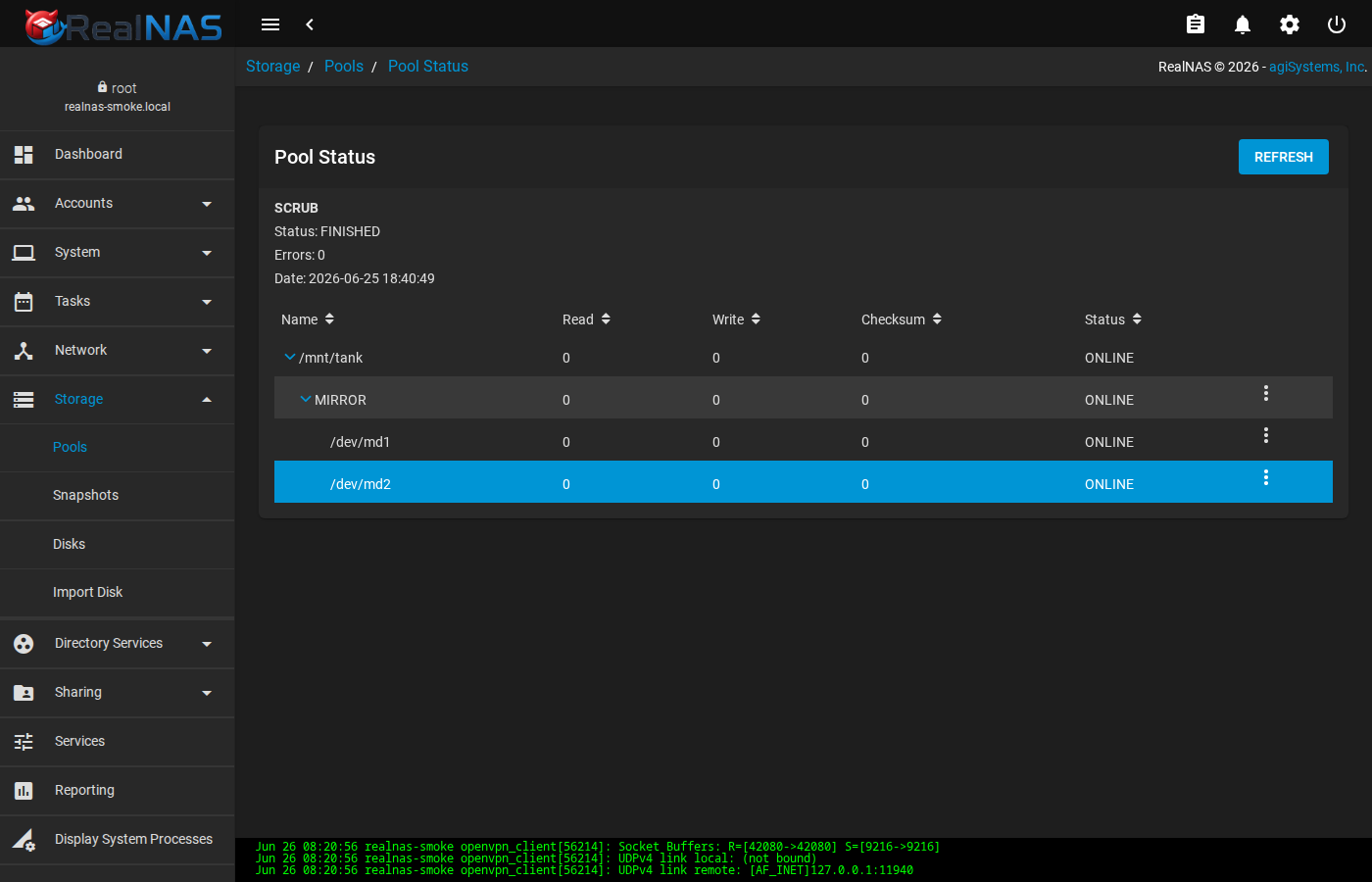The height and width of the screenshot is (882, 1372).
Task: Collapse sidebar with back chevron
Action: (x=310, y=24)
